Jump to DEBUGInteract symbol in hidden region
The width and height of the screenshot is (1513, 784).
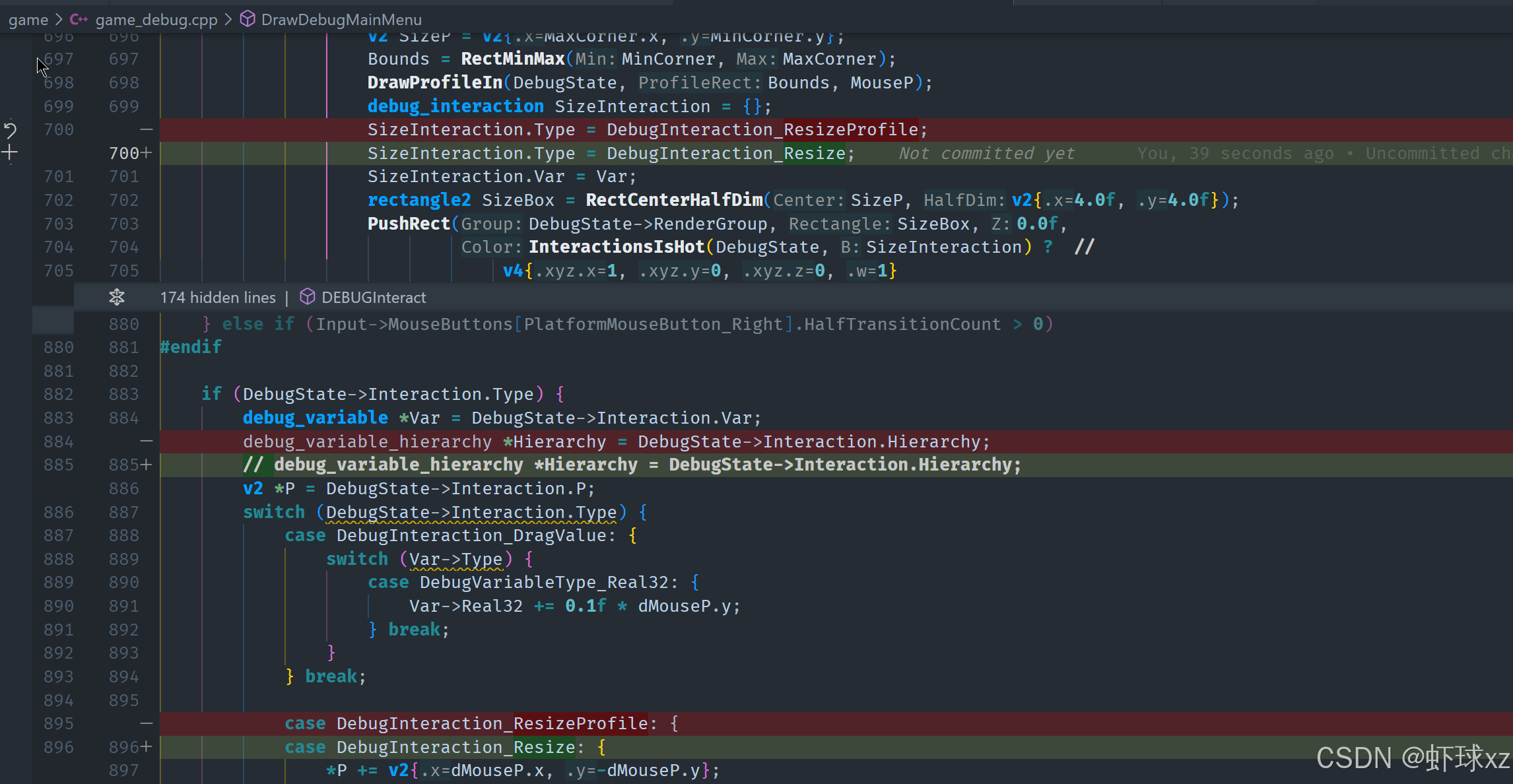click(374, 298)
